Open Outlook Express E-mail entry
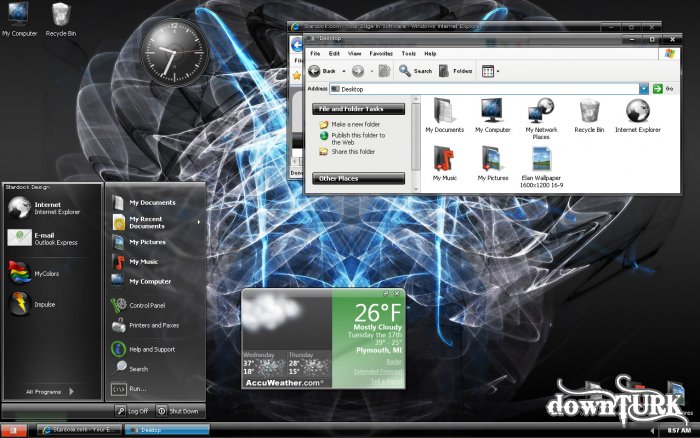 point(43,238)
